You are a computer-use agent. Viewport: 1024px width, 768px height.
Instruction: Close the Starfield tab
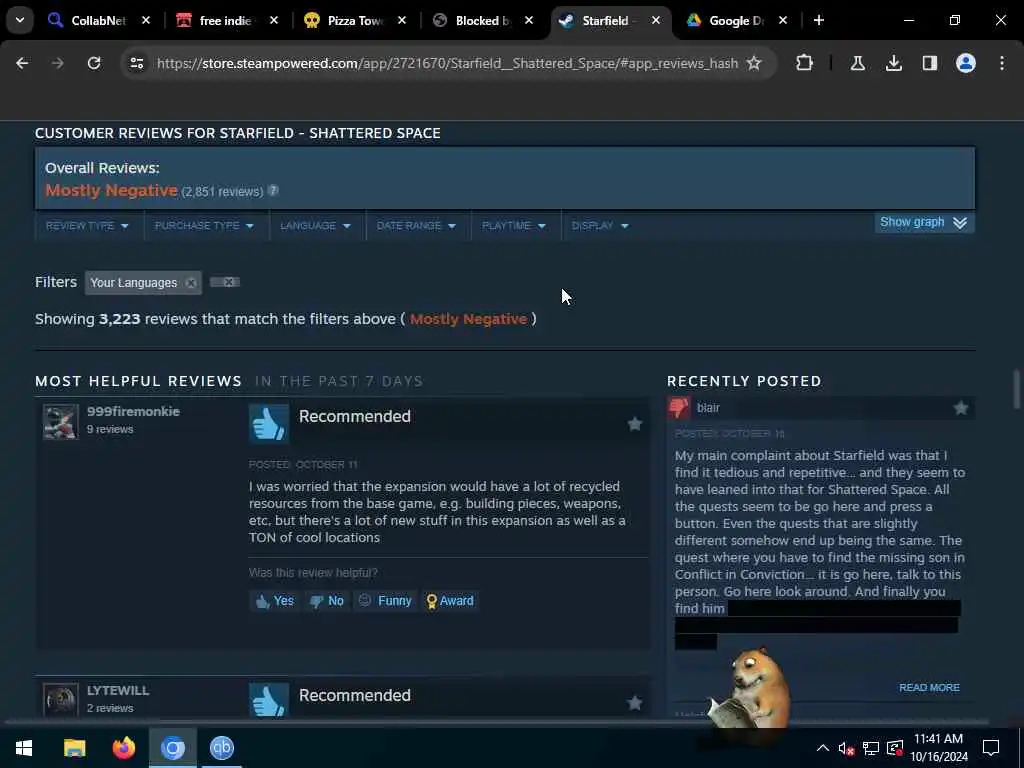[656, 20]
